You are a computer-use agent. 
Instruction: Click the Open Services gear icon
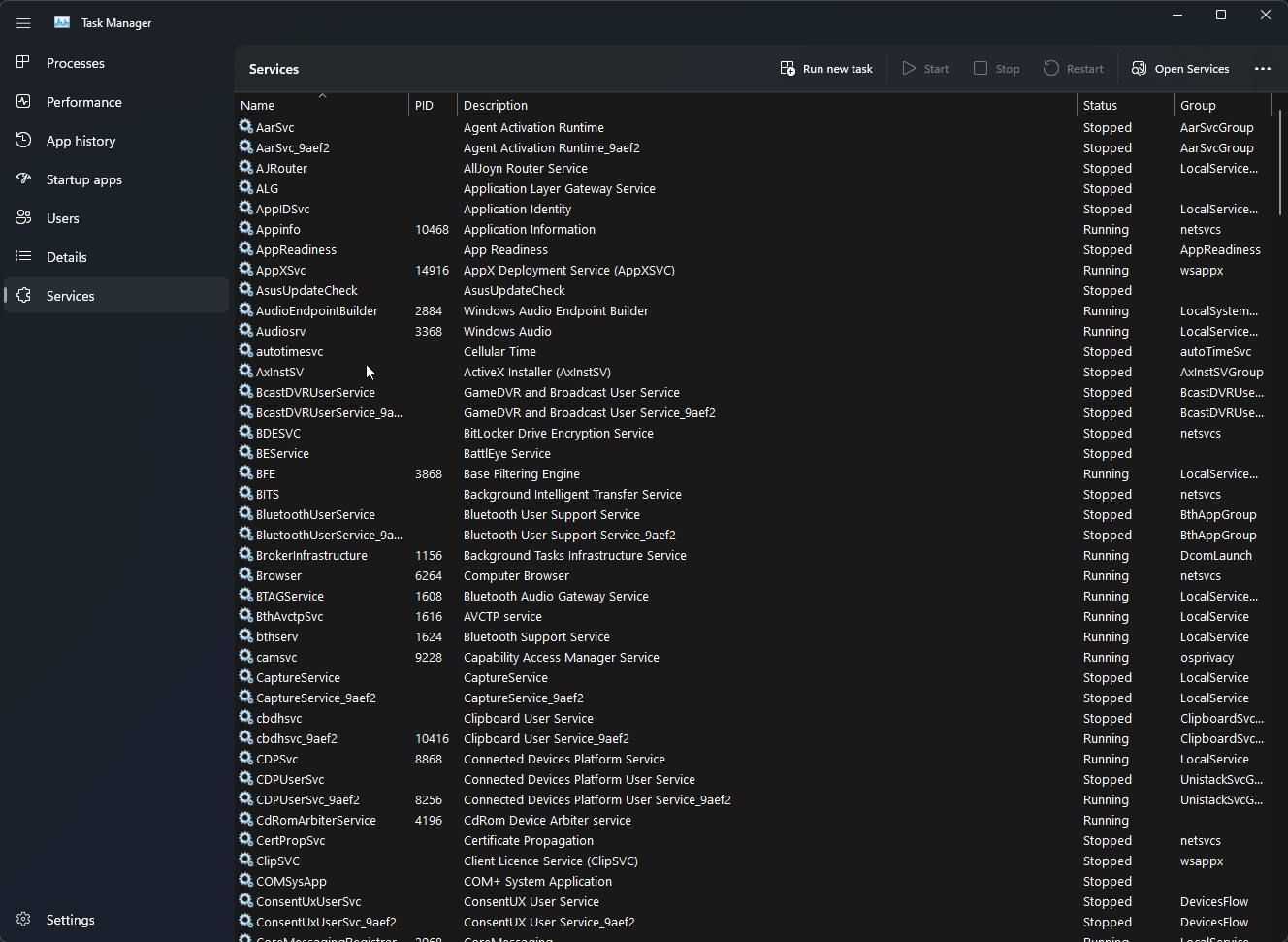point(1139,68)
